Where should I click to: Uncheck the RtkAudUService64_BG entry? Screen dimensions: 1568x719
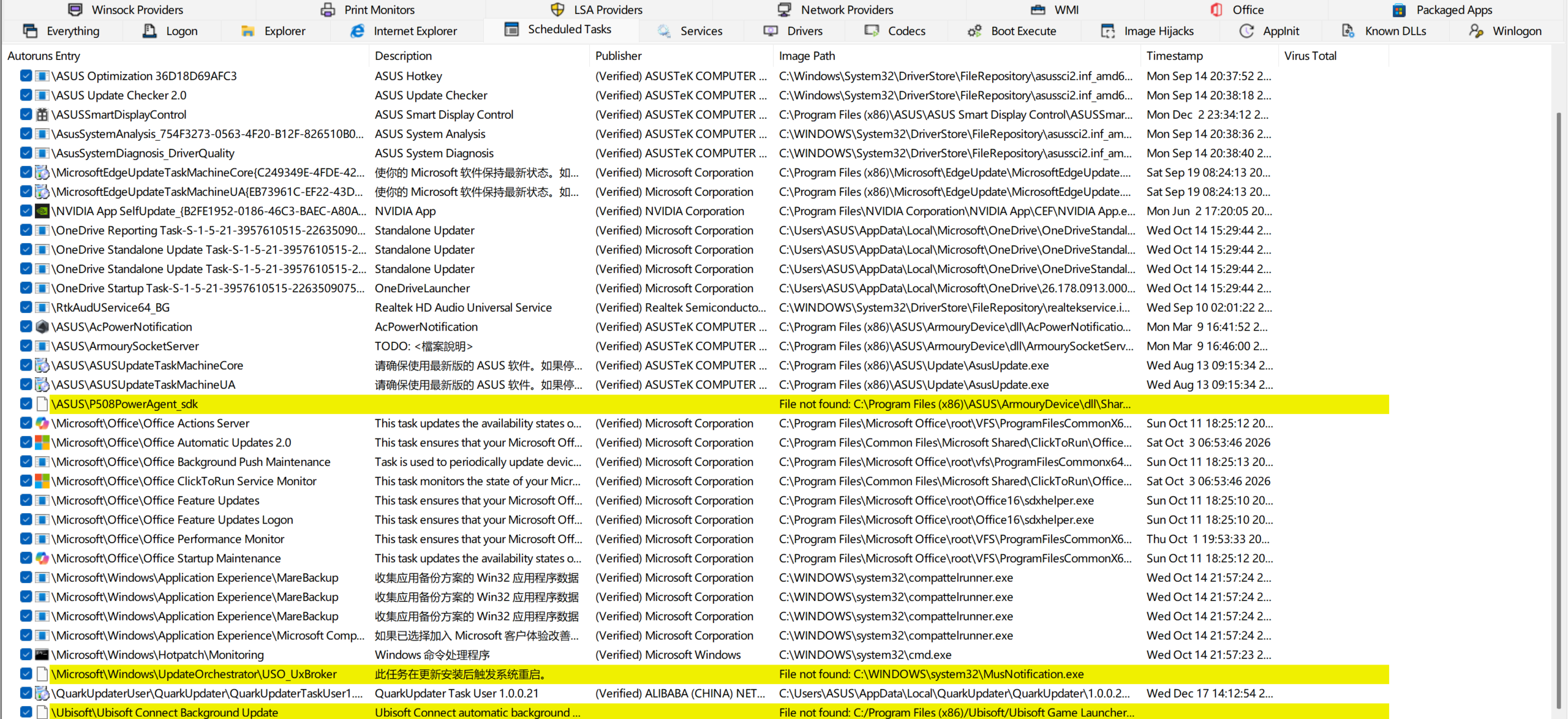tap(26, 307)
